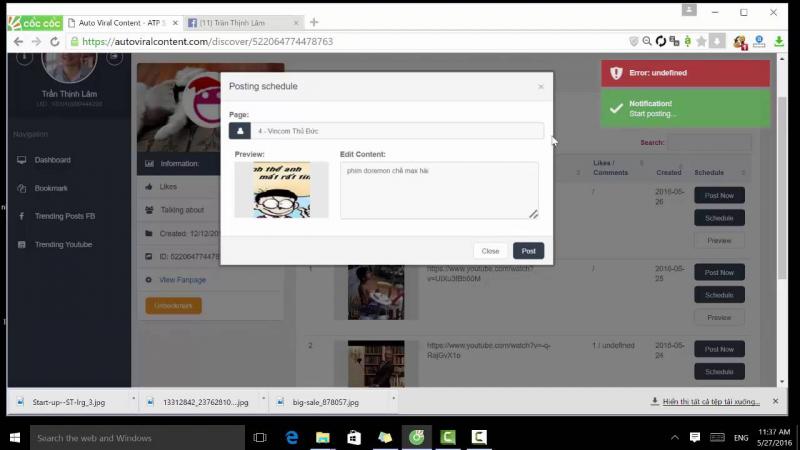Click the Doremon preview thumbnail
800x450 pixels.
pos(282,190)
